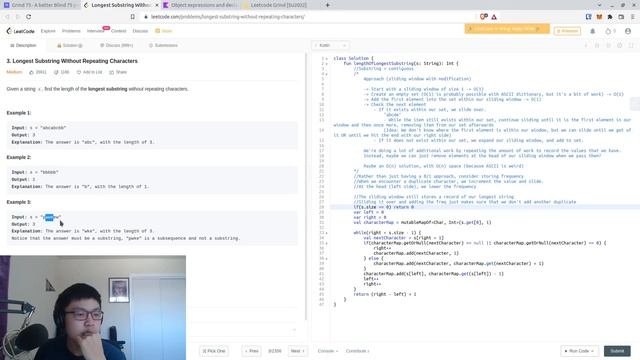Collapse code fold arrow on line 2

(327, 64)
